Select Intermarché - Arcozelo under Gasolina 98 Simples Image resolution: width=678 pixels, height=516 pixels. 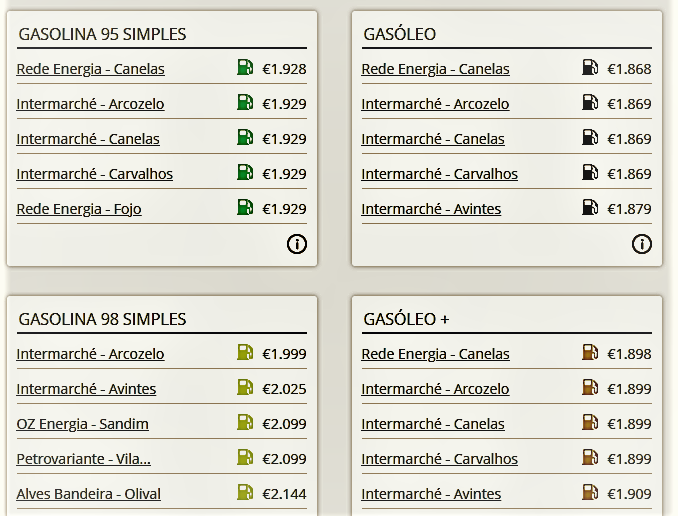(90, 354)
